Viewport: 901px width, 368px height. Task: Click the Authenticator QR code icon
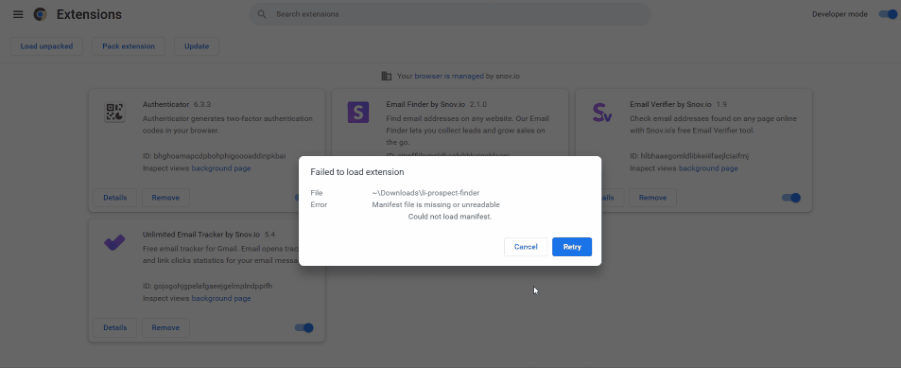[x=115, y=112]
